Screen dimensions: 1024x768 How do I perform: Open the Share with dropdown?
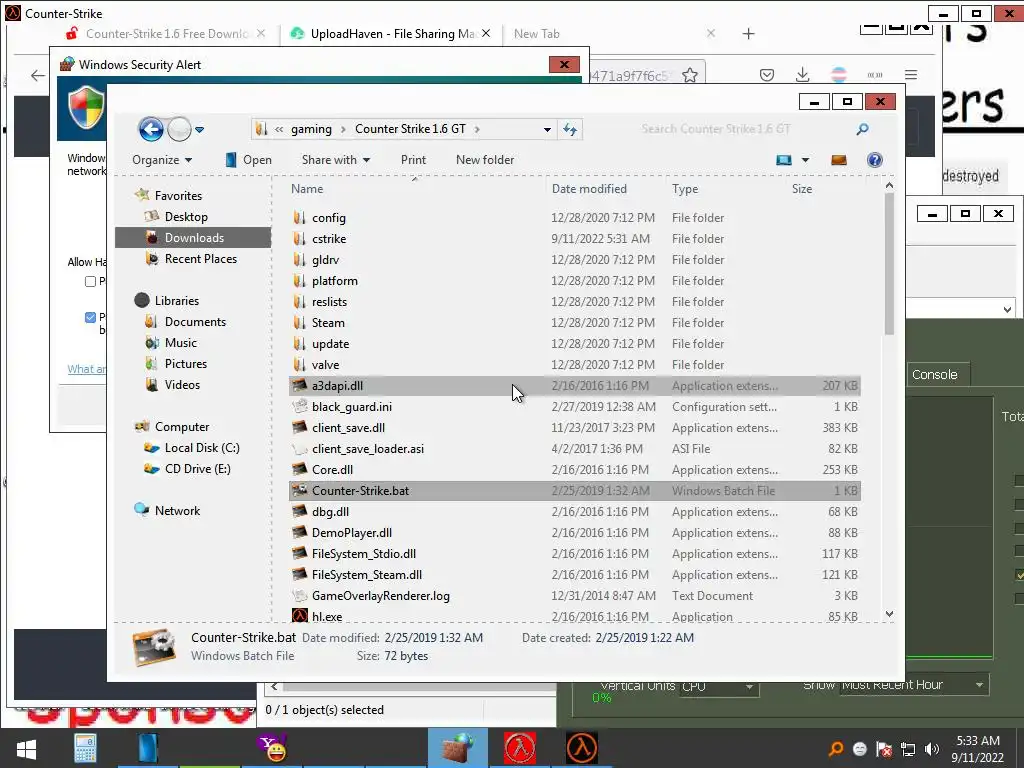point(336,160)
